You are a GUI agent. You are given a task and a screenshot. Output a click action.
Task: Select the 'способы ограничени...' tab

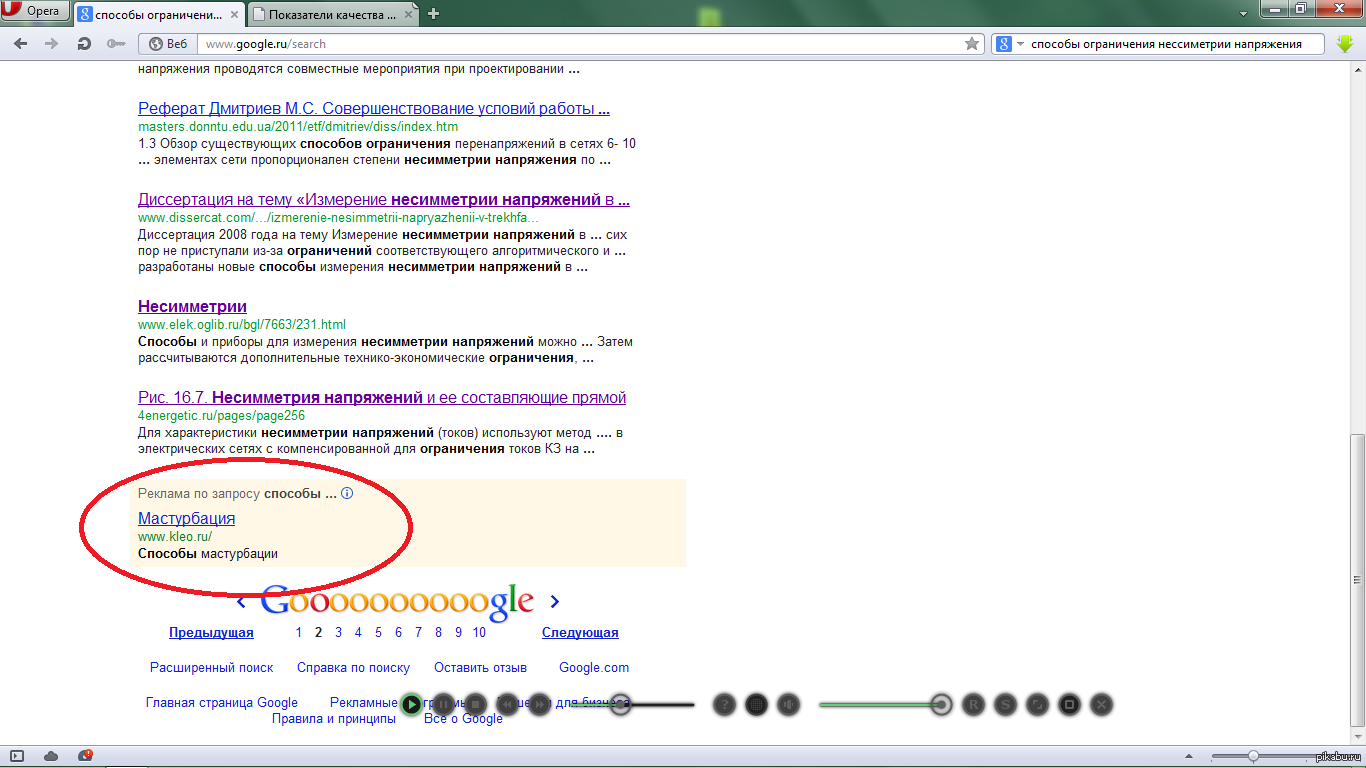pyautogui.click(x=158, y=14)
